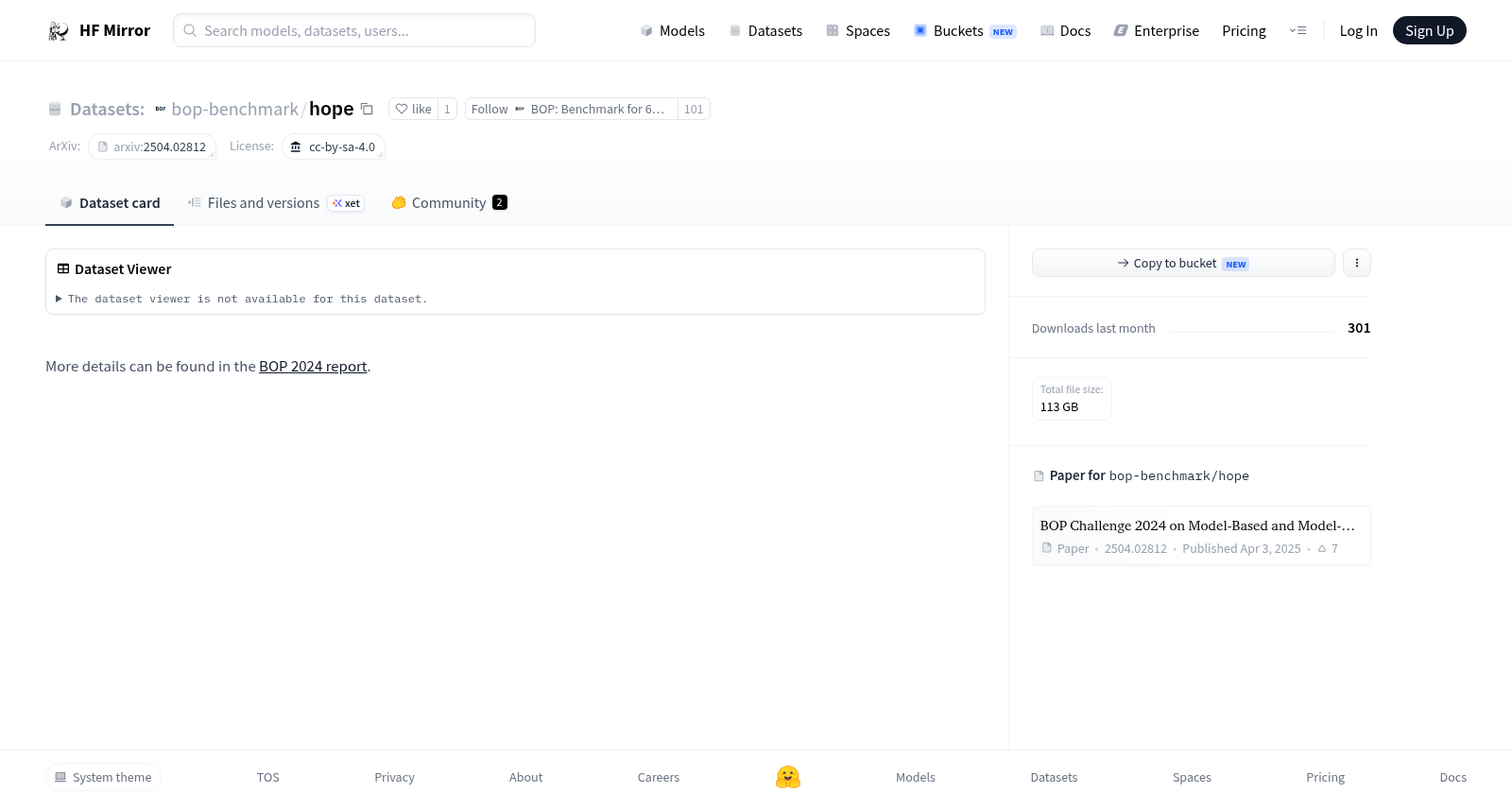Open the arxiv:2504.02812 tag

(152, 147)
